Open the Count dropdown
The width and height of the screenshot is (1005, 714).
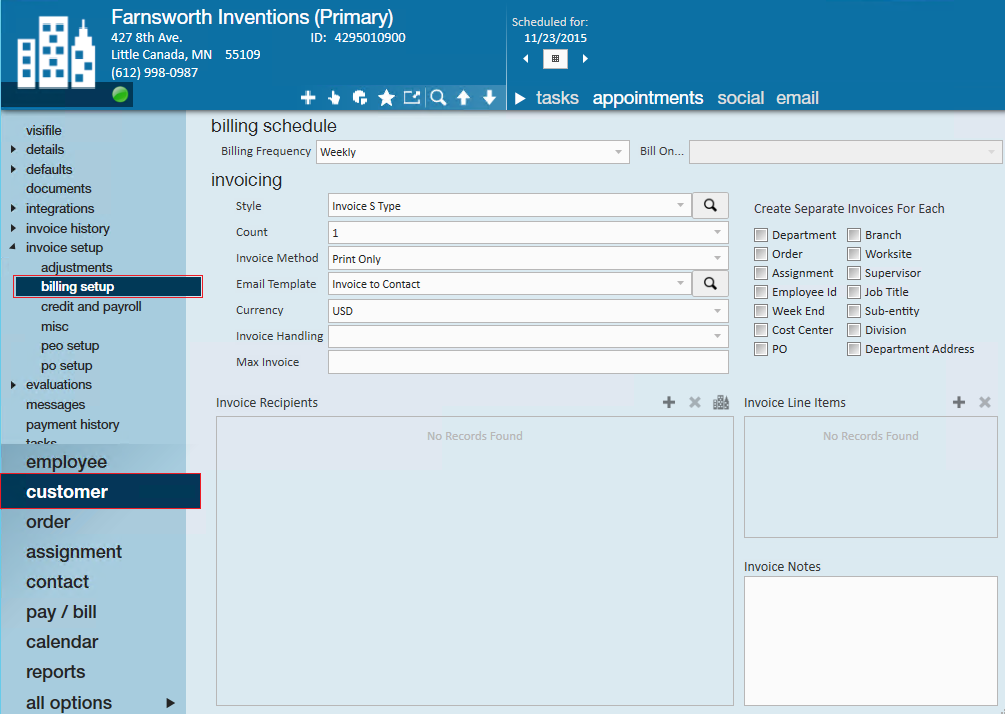point(528,233)
